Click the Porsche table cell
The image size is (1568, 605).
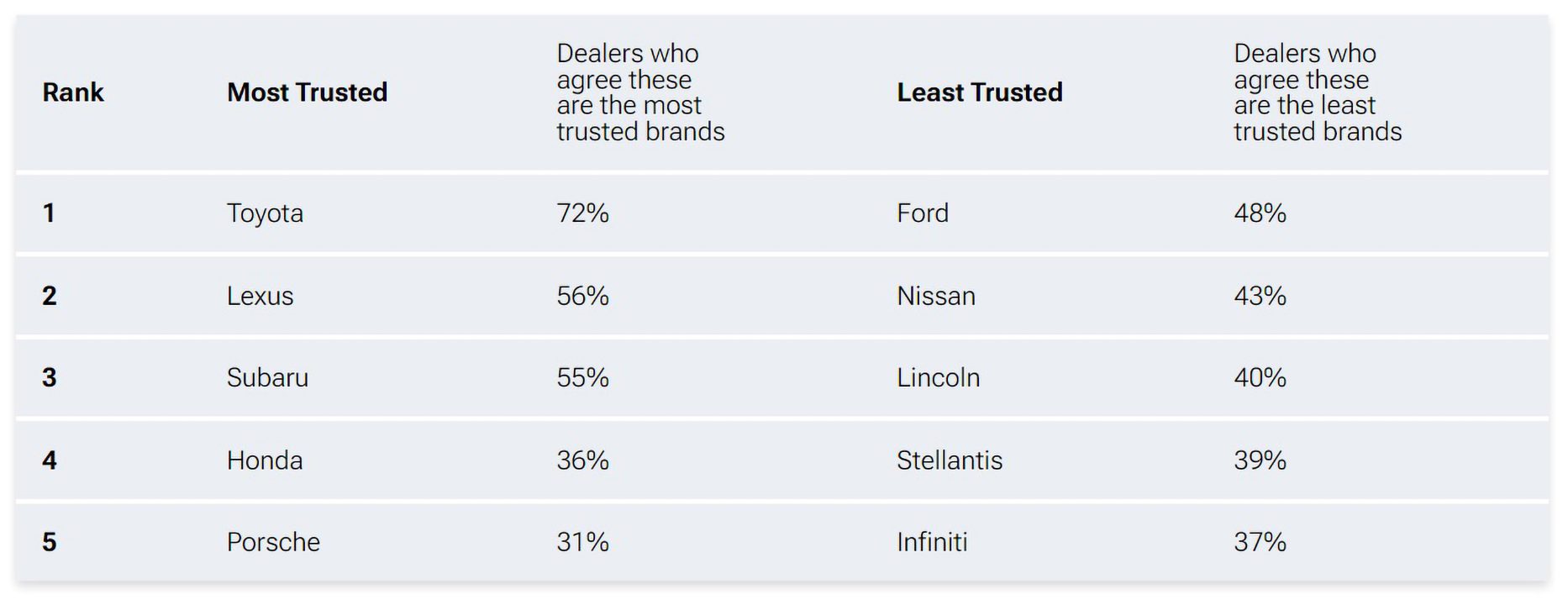[x=273, y=542]
